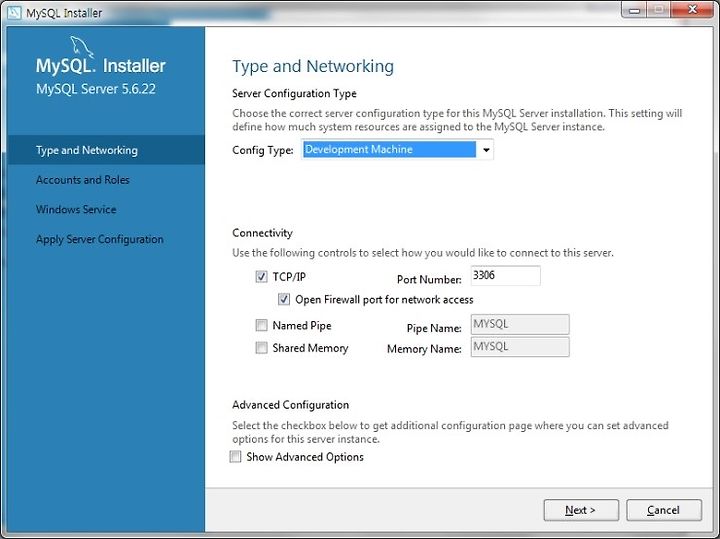Click the MySQL dolphin logo in sidebar
The height and width of the screenshot is (539, 720).
81,47
